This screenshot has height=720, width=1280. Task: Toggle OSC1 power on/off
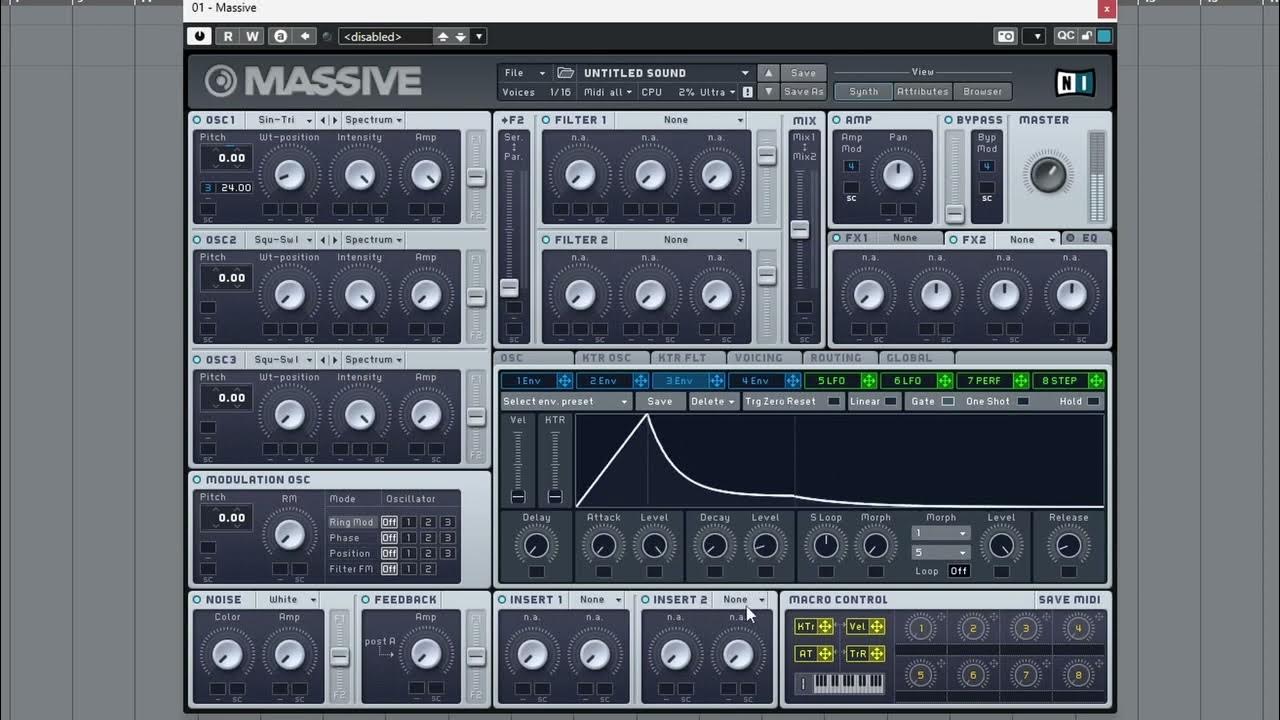click(198, 120)
